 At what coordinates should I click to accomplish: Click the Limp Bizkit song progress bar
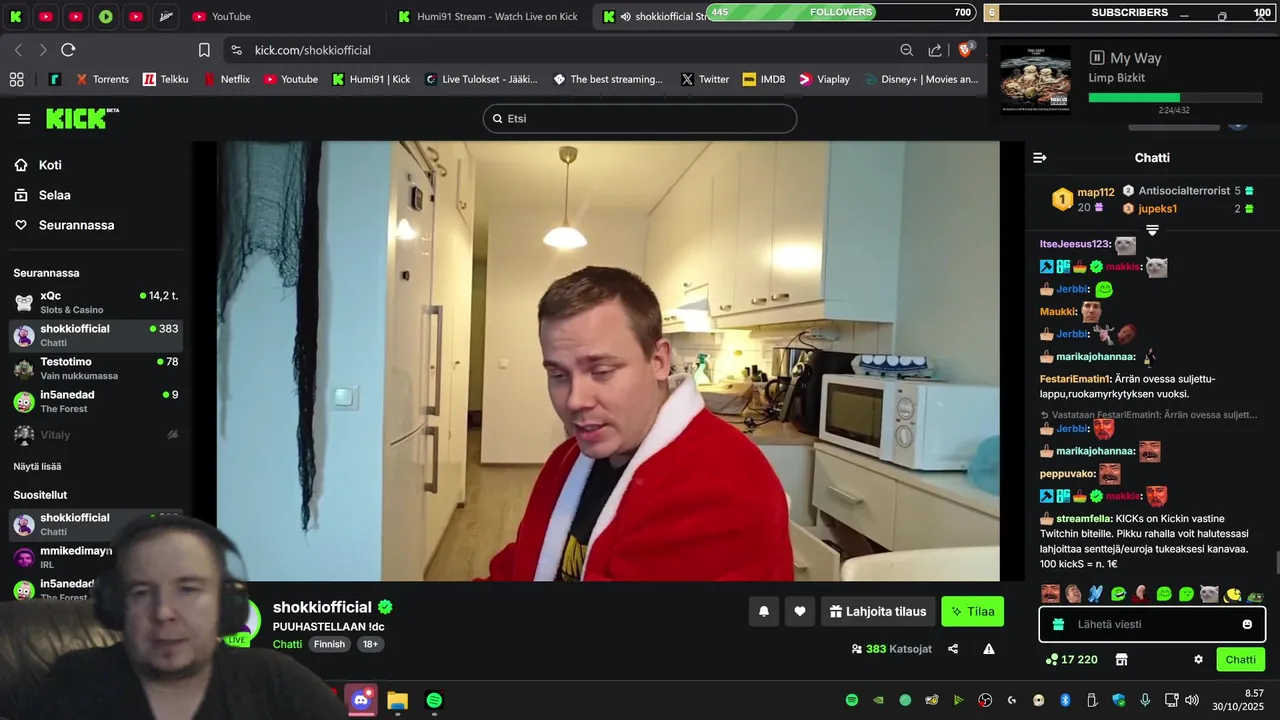click(x=1175, y=98)
